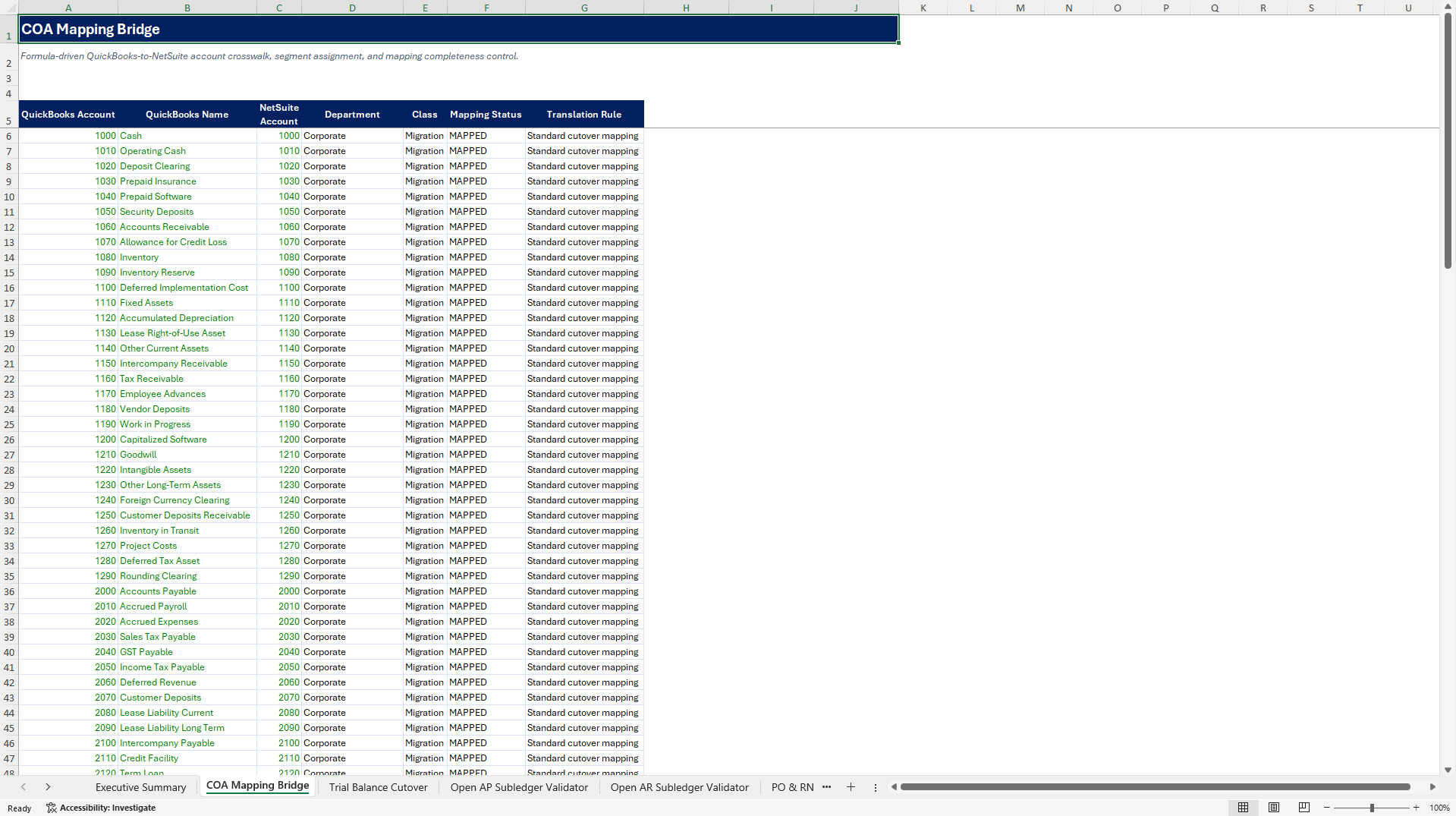
Task: Click horizontal scrollbar left arrow
Action: [894, 787]
